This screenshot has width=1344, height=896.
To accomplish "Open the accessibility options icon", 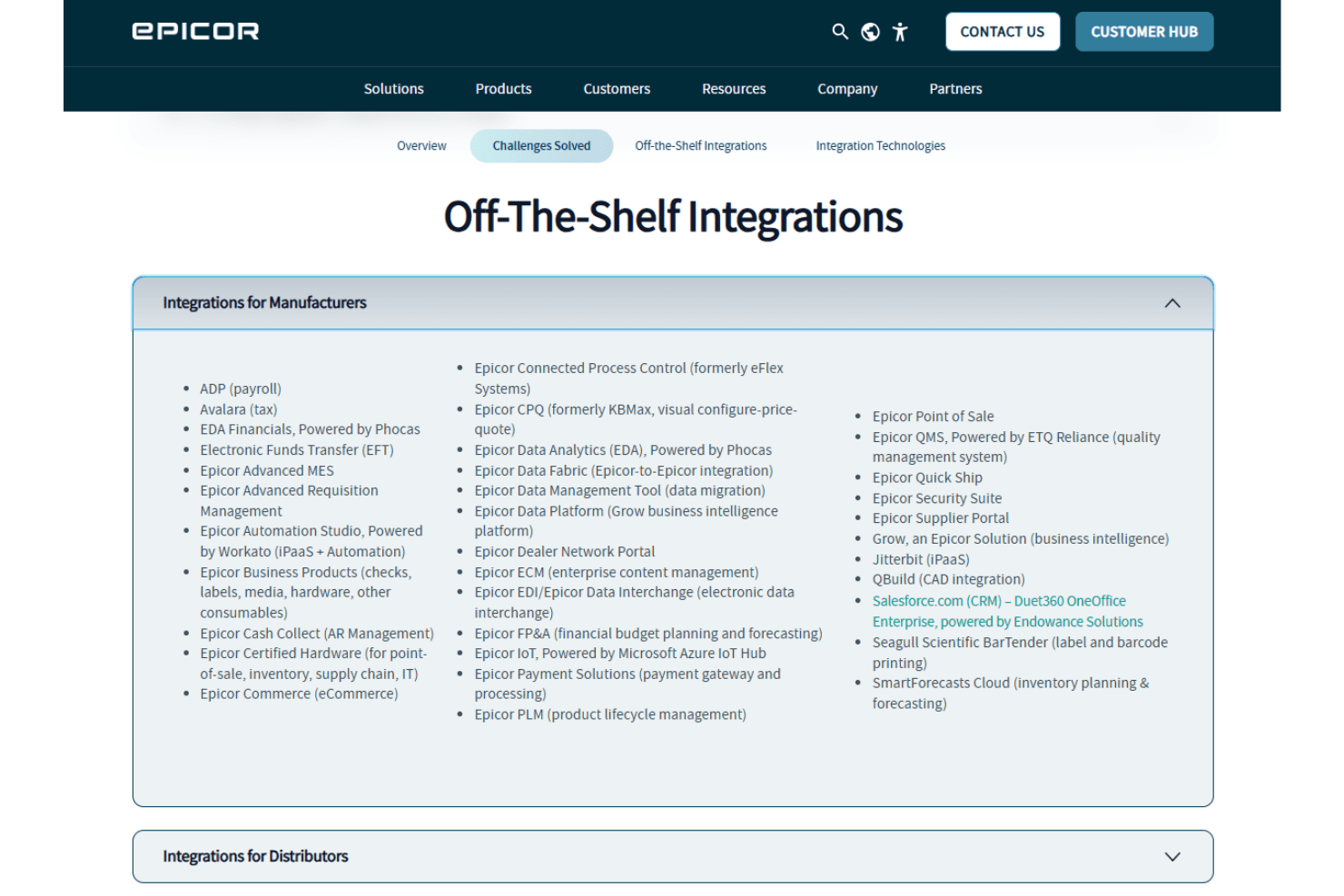I will pos(900,32).
